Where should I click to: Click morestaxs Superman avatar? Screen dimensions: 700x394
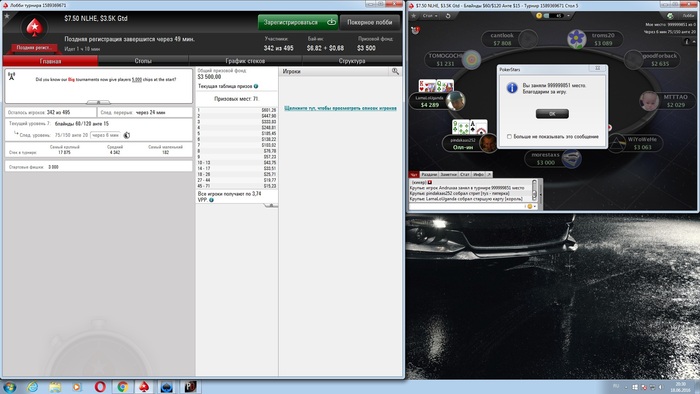click(572, 159)
